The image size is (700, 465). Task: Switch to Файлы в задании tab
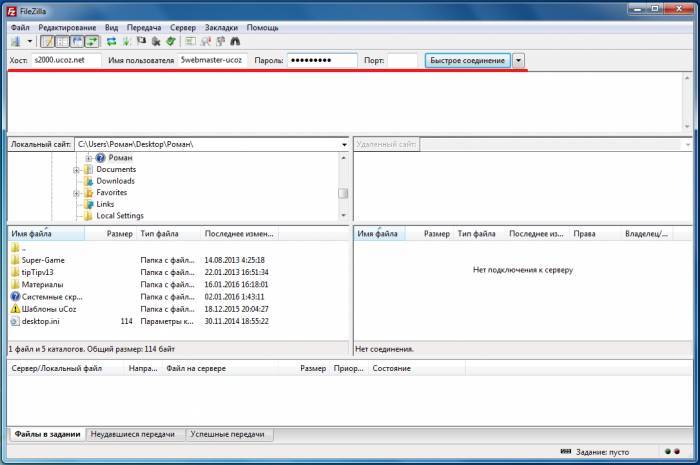[47, 434]
